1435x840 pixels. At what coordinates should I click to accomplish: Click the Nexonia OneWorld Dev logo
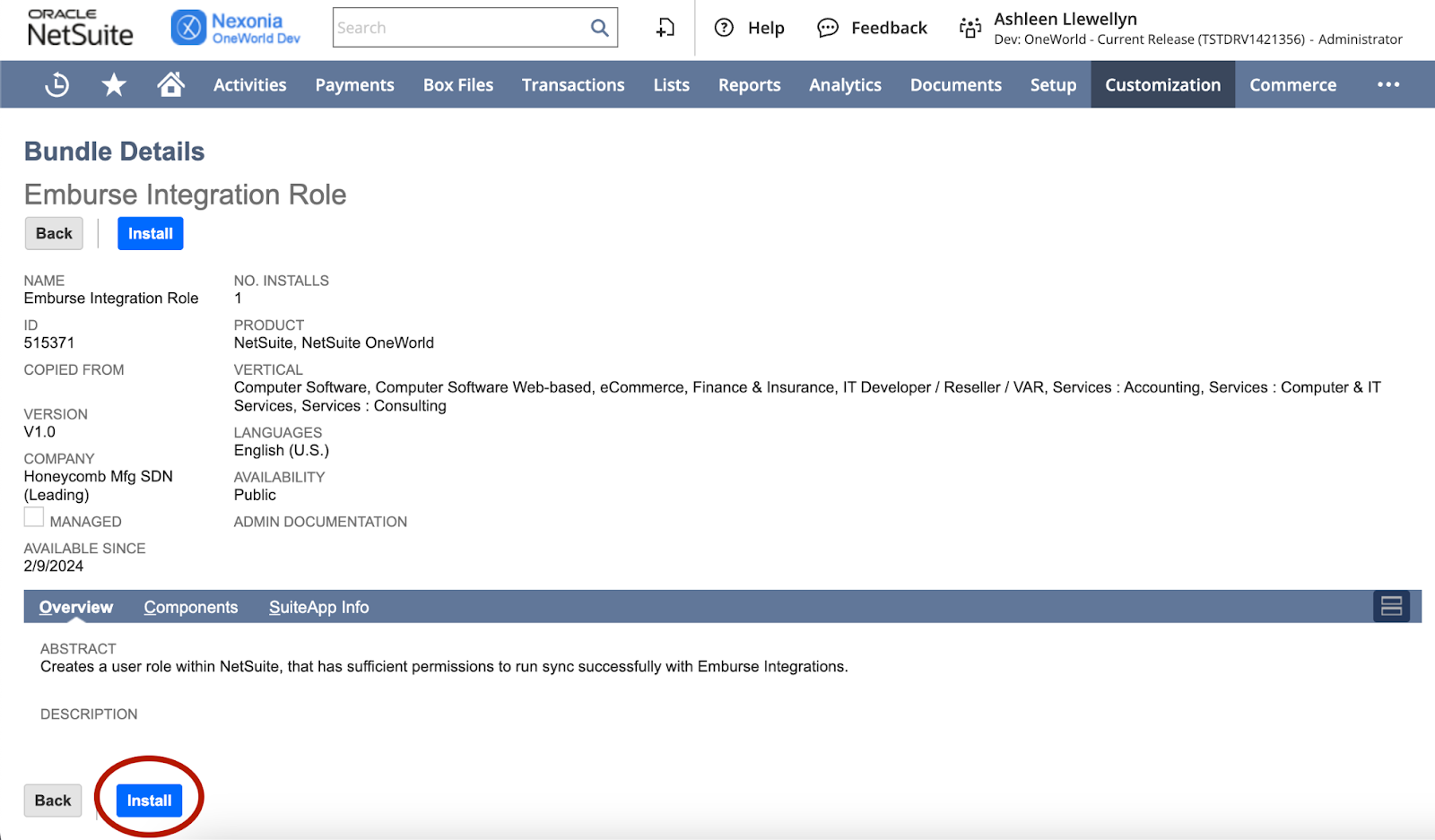click(236, 28)
